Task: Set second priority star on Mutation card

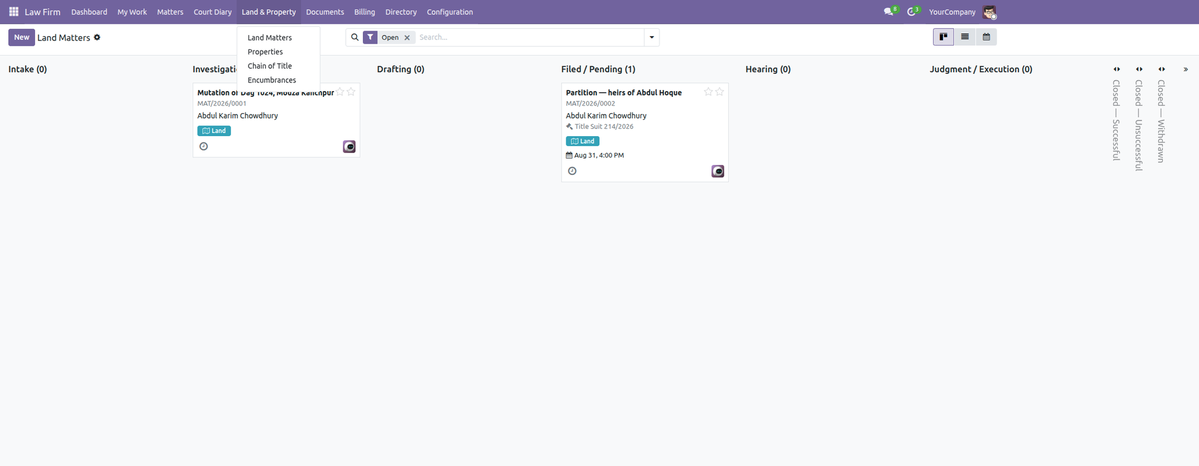Action: tap(351, 92)
